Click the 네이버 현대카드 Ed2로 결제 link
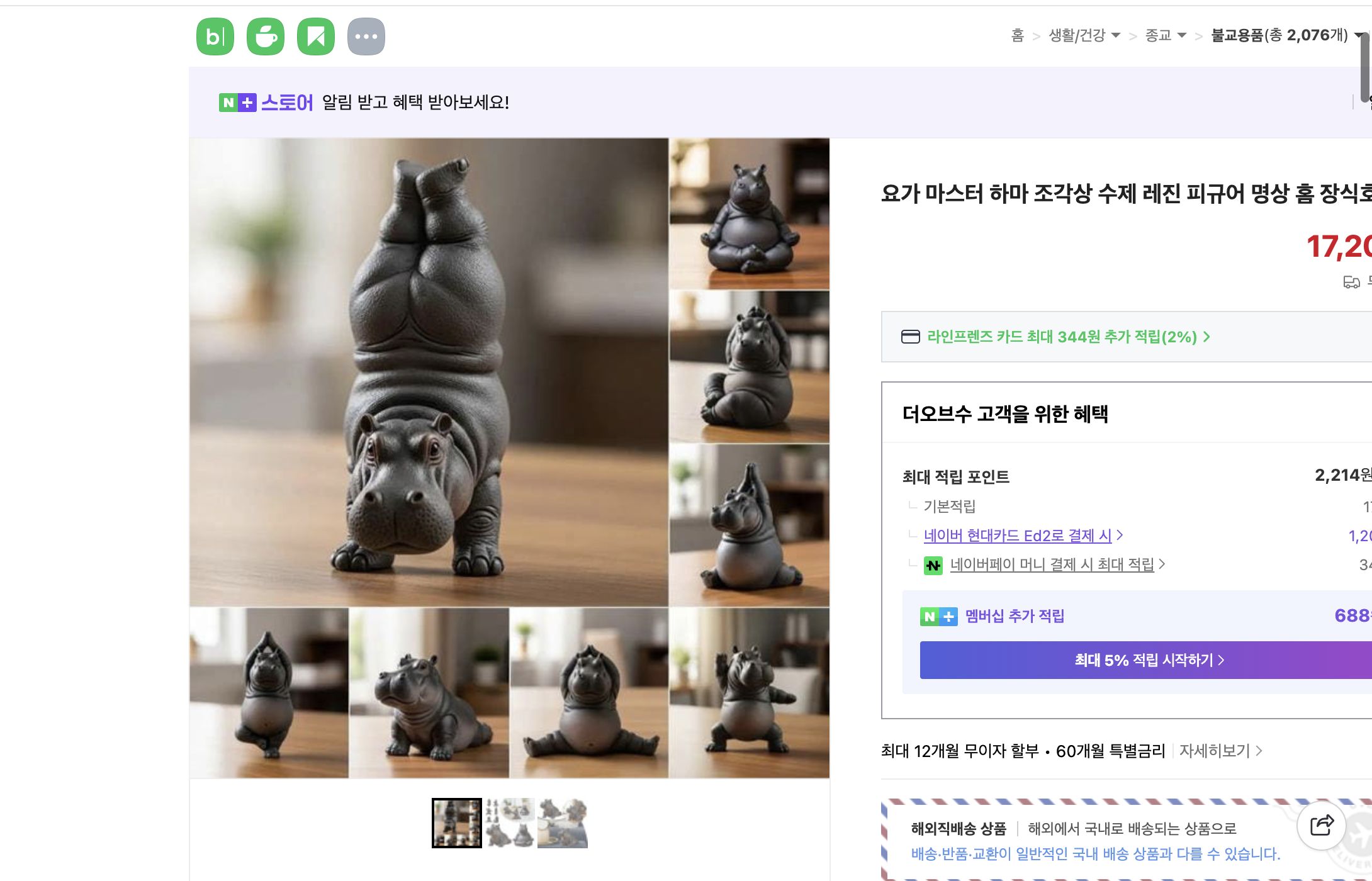1372x881 pixels. click(1020, 536)
